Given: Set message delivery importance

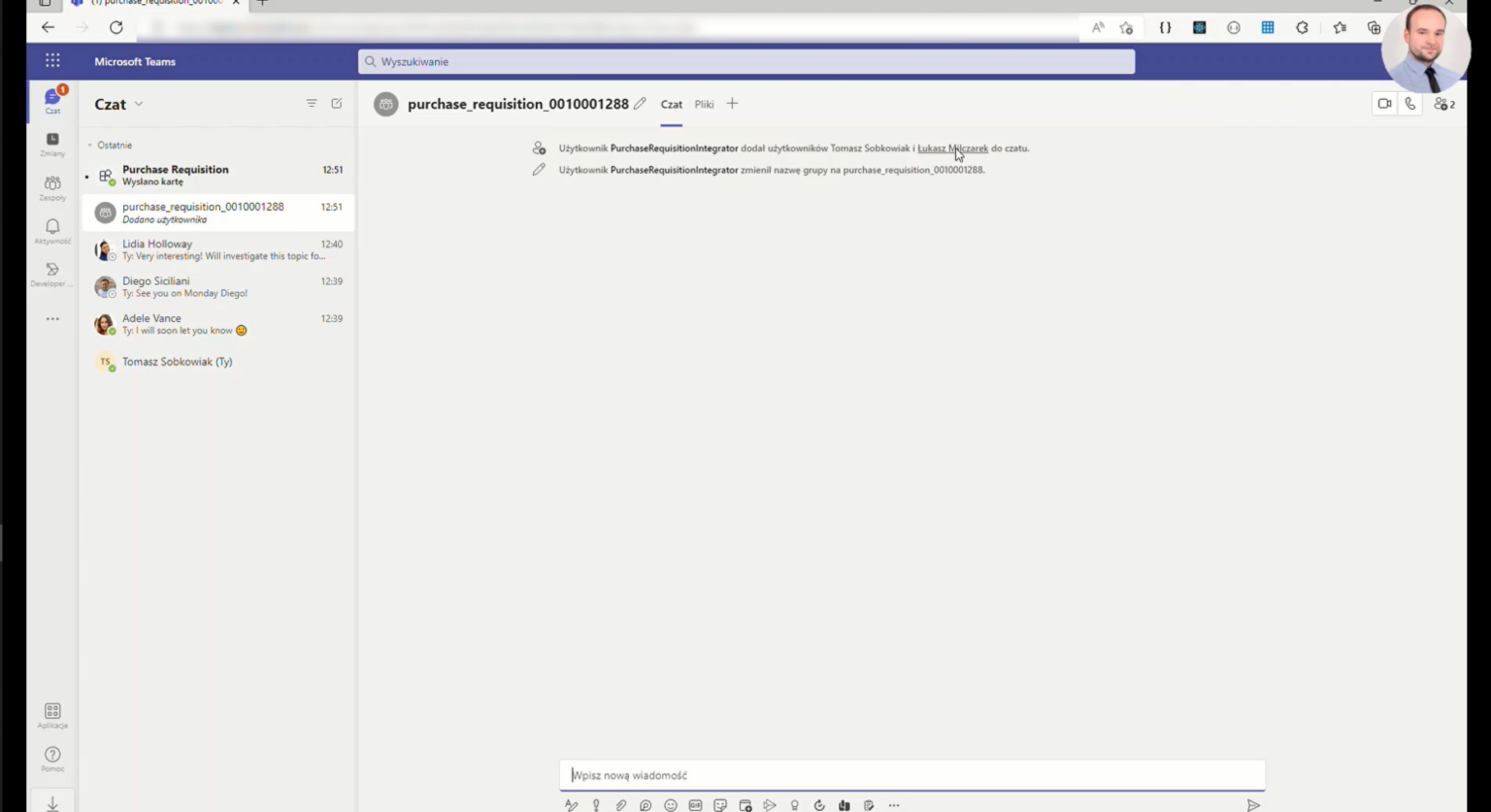Looking at the screenshot, I should [x=595, y=804].
